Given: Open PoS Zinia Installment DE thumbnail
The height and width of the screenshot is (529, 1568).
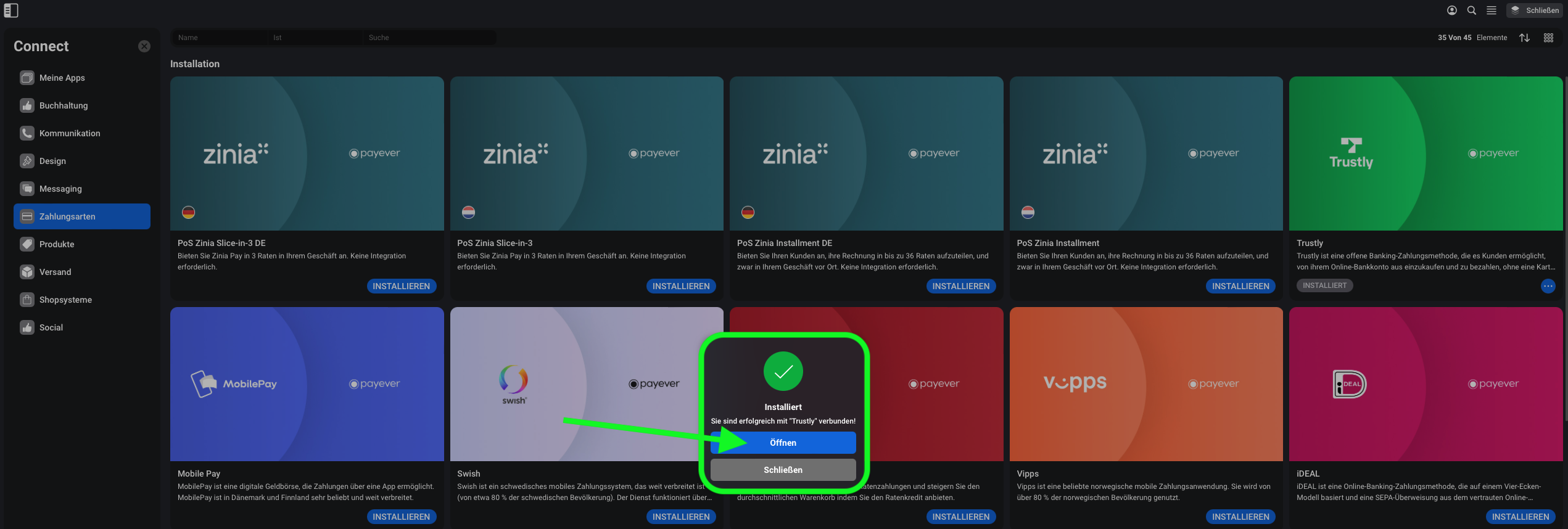Looking at the screenshot, I should point(866,154).
